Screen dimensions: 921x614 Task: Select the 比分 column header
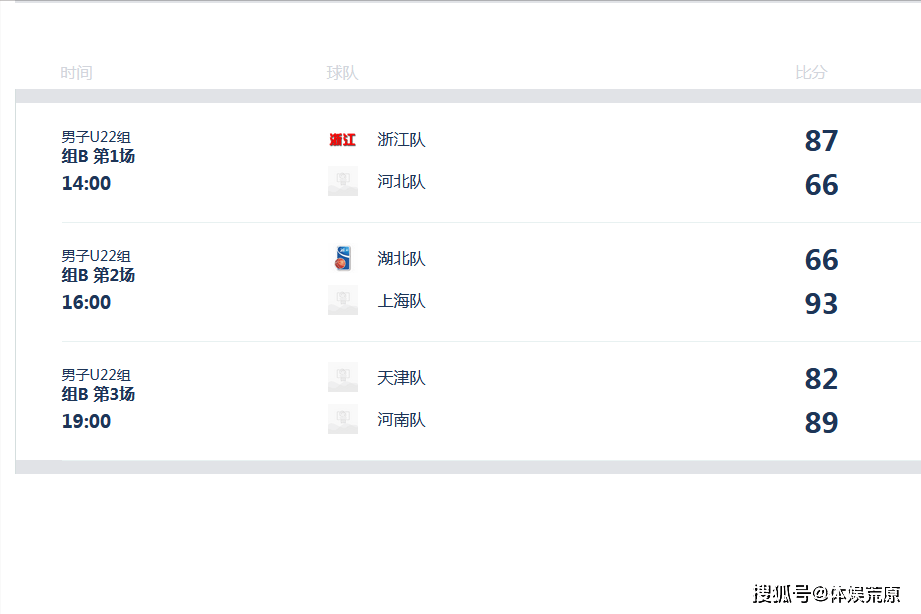tap(811, 72)
